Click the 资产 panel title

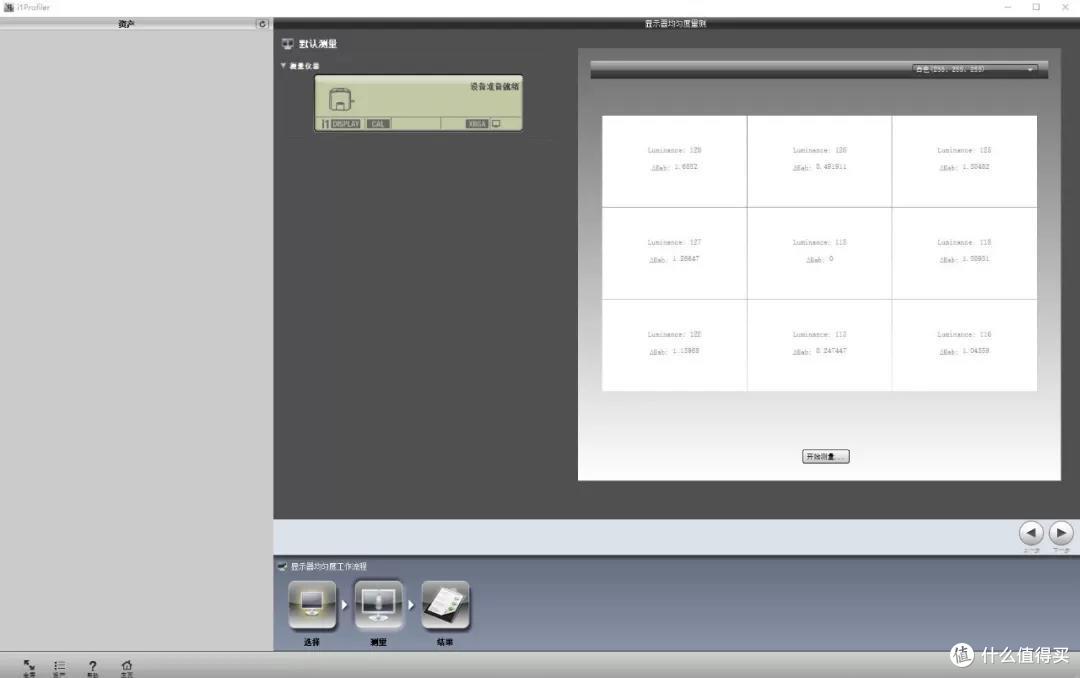126,24
